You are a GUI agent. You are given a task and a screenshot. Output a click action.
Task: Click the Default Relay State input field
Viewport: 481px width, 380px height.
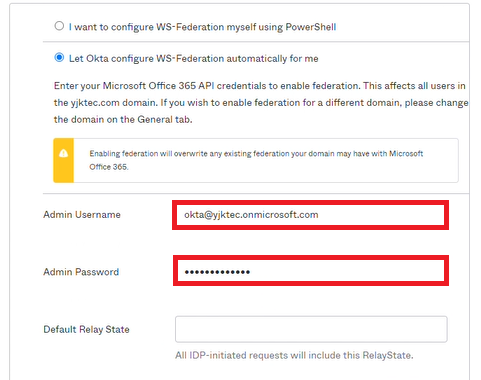[311, 329]
